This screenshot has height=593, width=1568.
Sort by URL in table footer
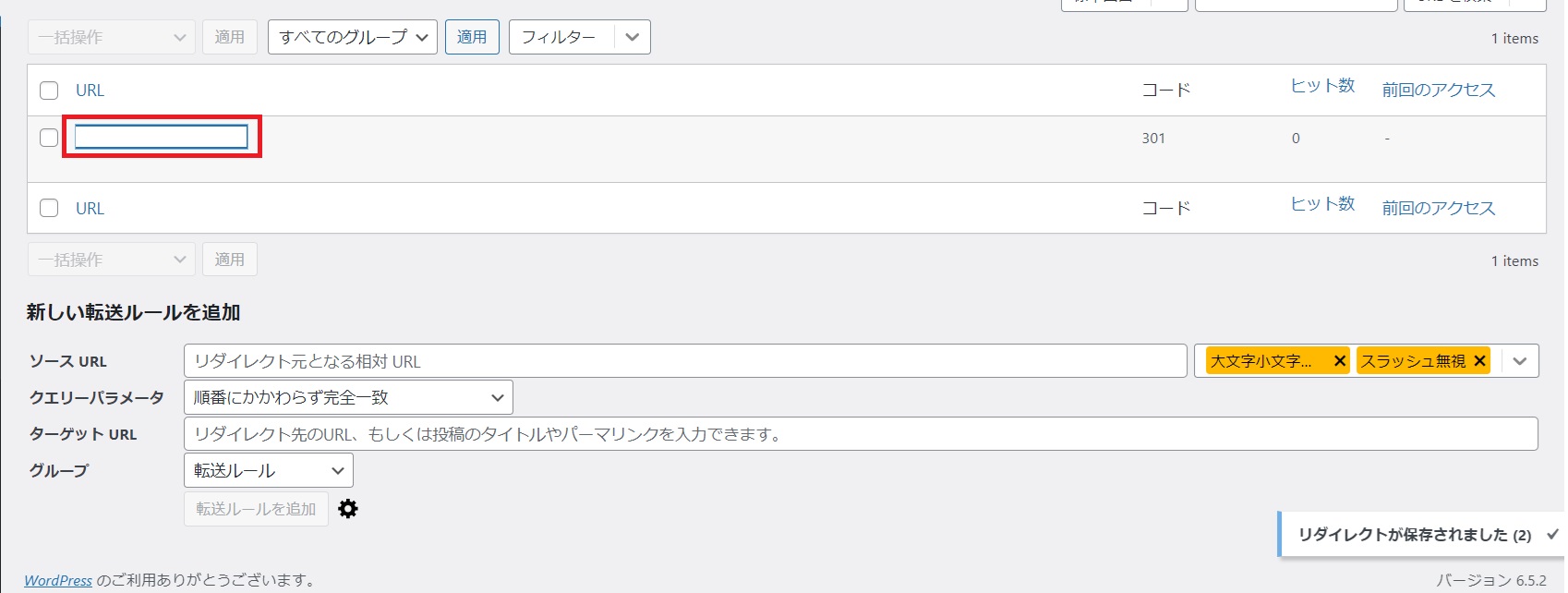[x=90, y=208]
